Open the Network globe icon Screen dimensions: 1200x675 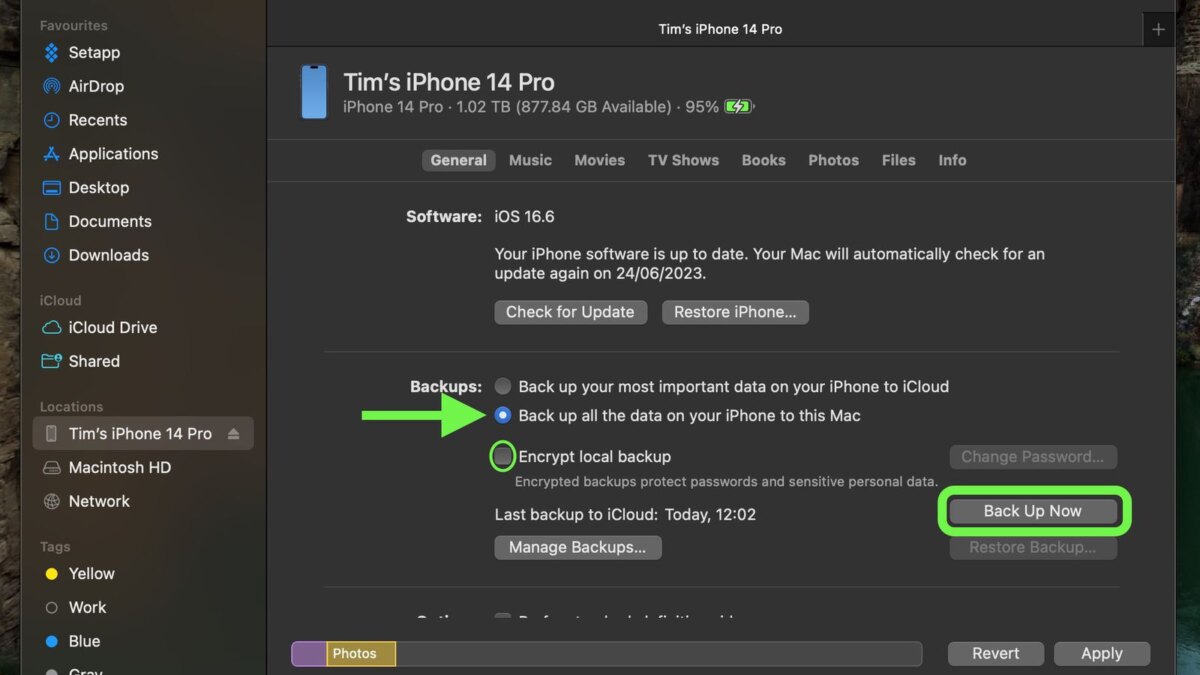click(x=51, y=502)
